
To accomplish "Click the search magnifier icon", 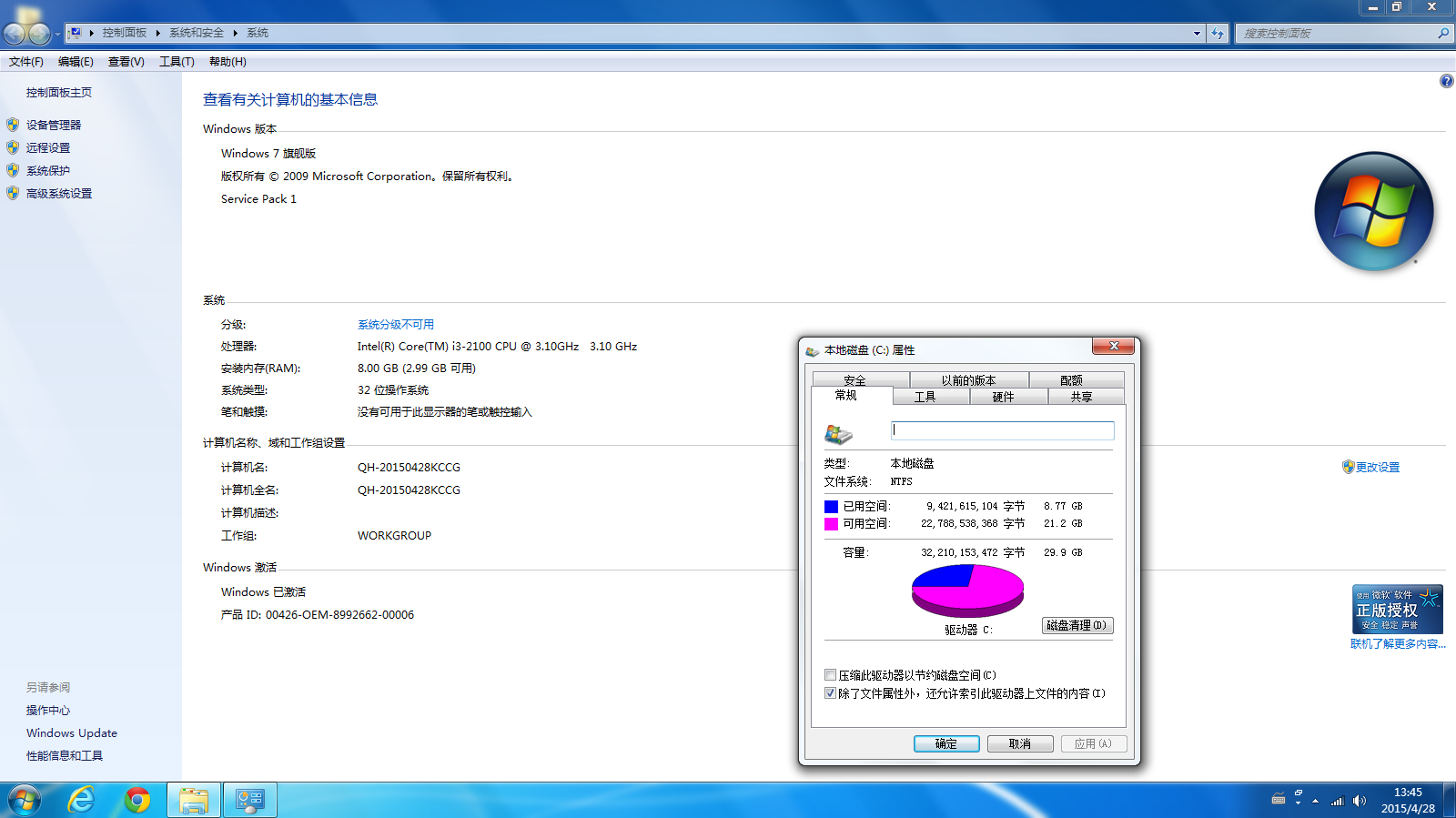I will (x=1442, y=33).
